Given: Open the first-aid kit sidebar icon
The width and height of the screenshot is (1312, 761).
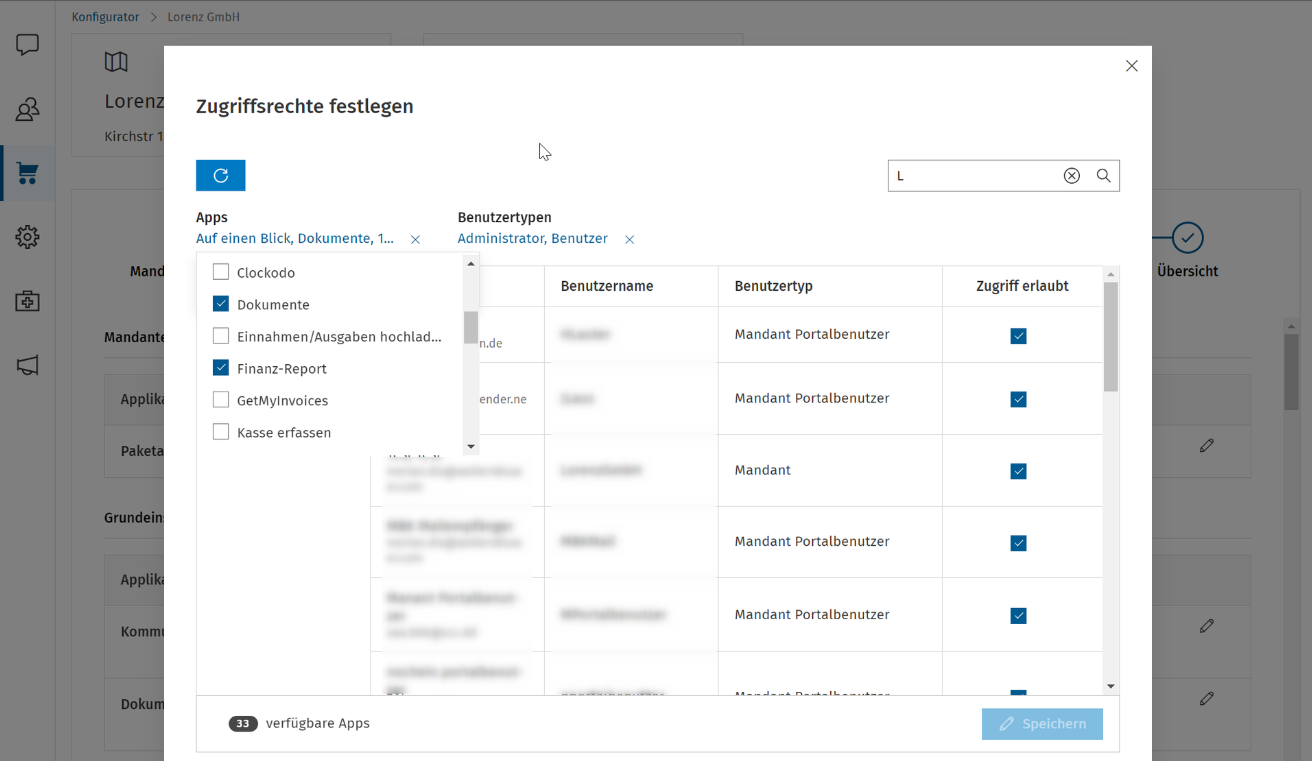Looking at the screenshot, I should [28, 301].
